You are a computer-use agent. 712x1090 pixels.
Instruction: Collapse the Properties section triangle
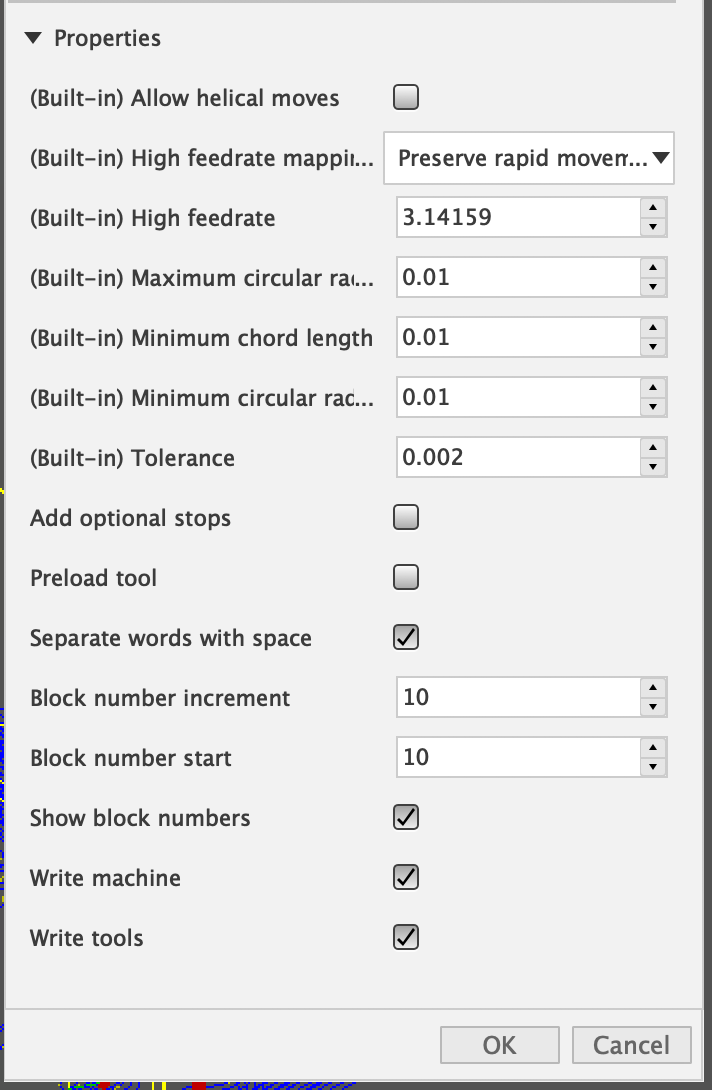pos(33,39)
